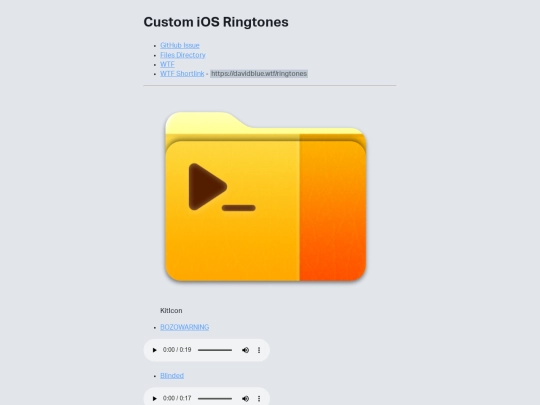Select the davidblue.wtf/ringtones URL text
Viewport: 540px width, 405px height.
click(259, 74)
